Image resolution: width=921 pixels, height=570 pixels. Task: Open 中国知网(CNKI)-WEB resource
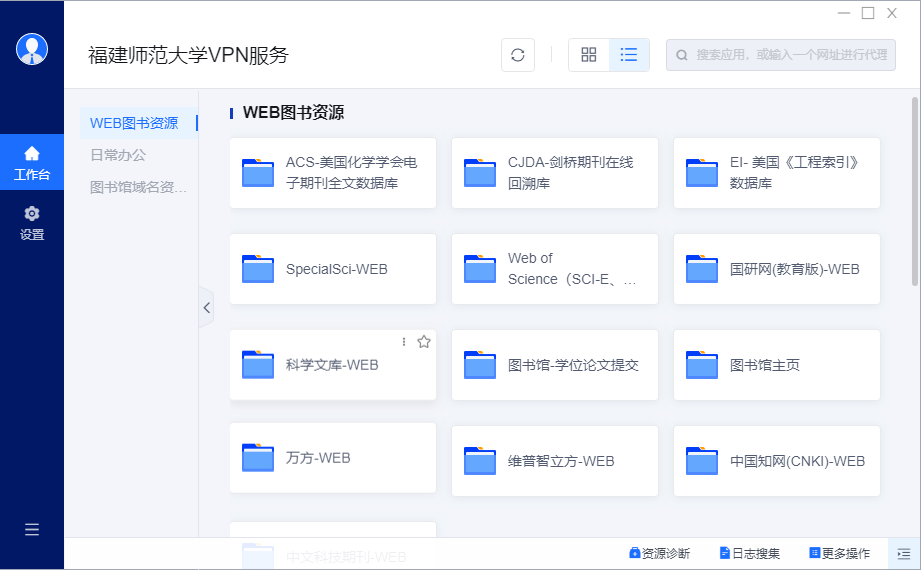point(777,461)
